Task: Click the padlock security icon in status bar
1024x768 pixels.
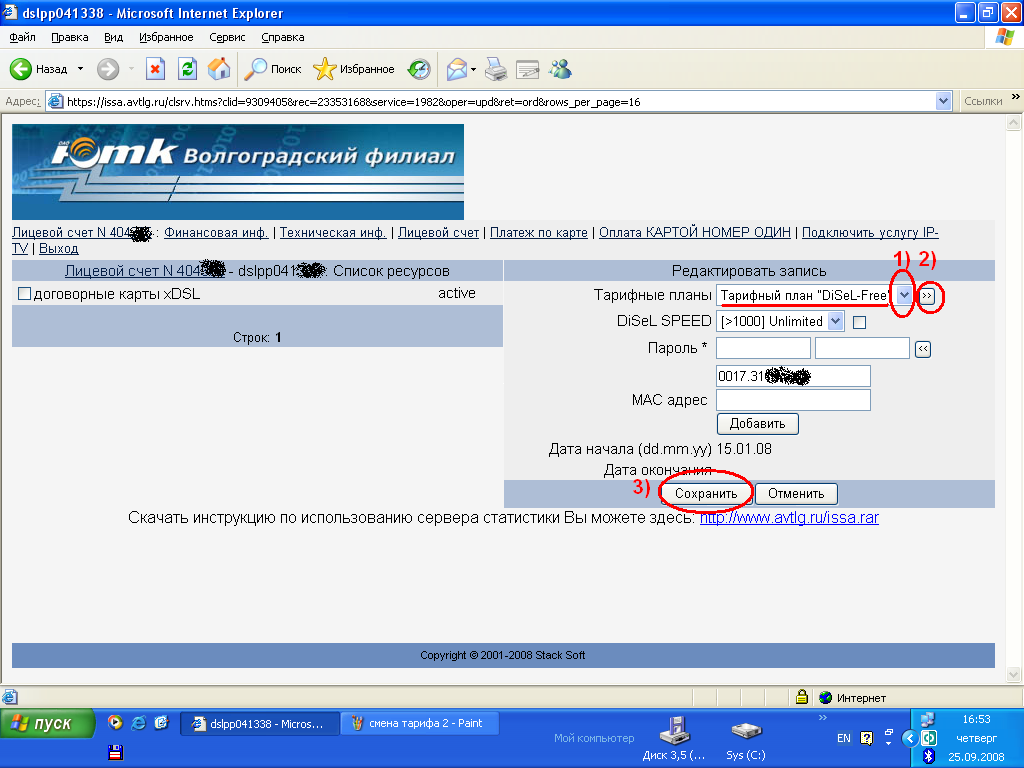Action: [x=802, y=697]
